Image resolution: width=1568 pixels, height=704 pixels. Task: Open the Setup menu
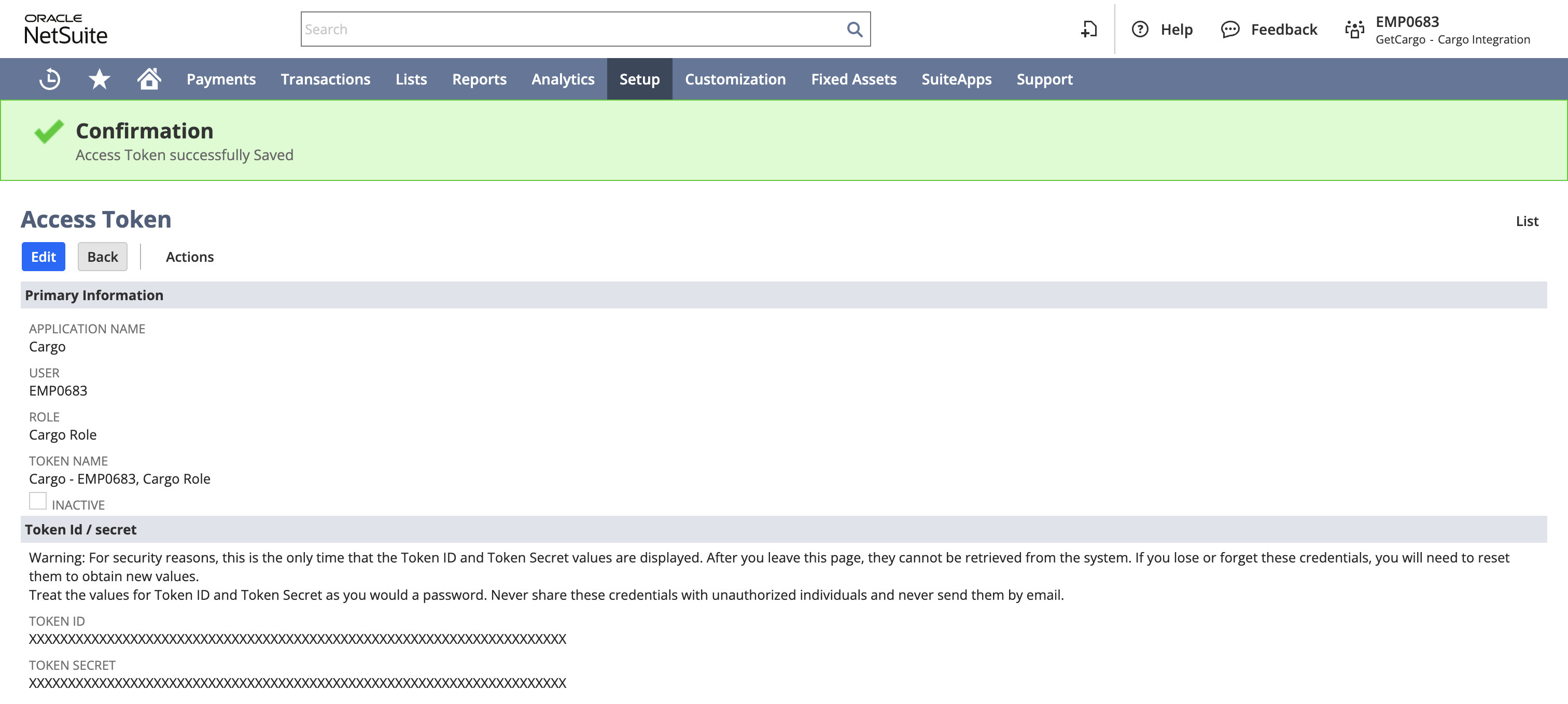pos(639,79)
